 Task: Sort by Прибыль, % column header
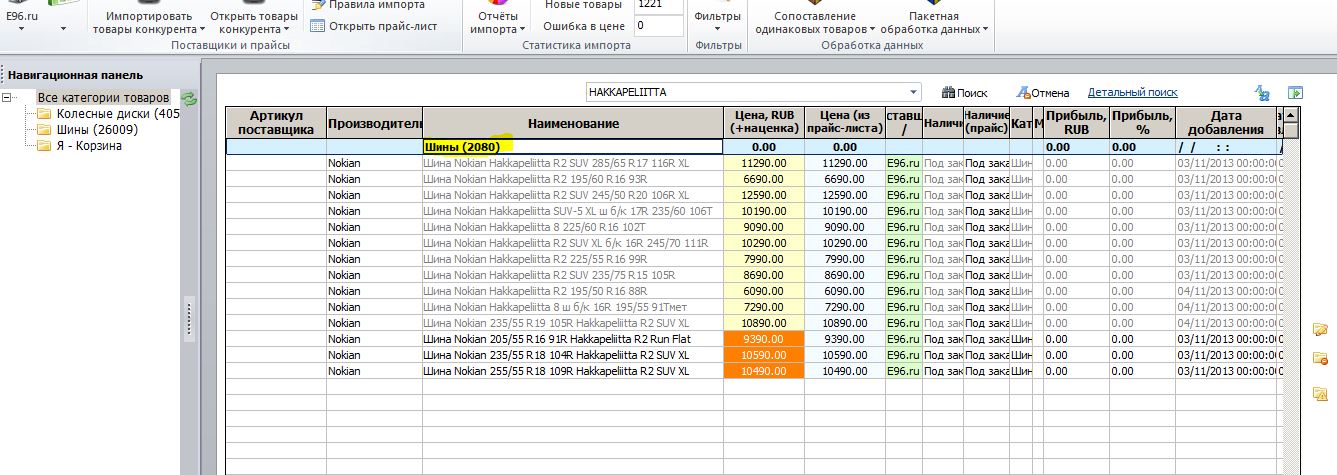1142,123
